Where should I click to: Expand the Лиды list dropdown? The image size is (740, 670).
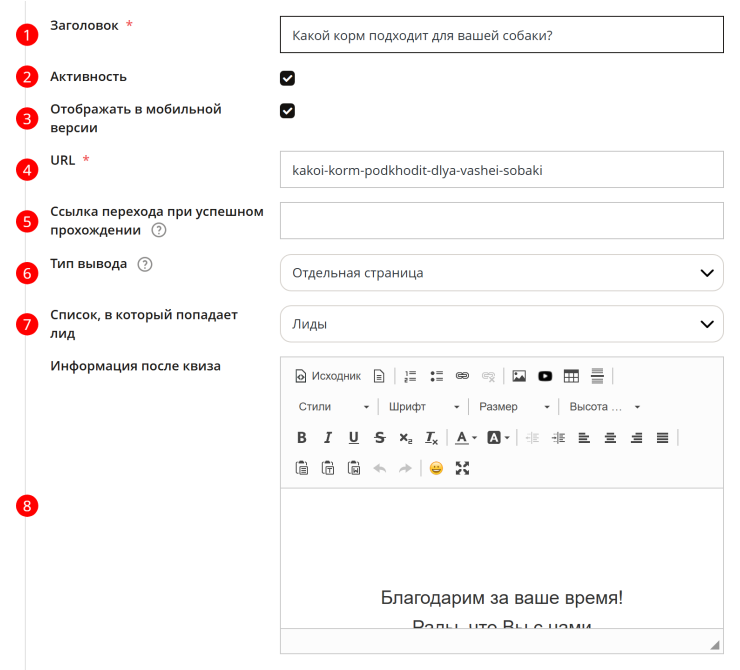[x=502, y=324]
